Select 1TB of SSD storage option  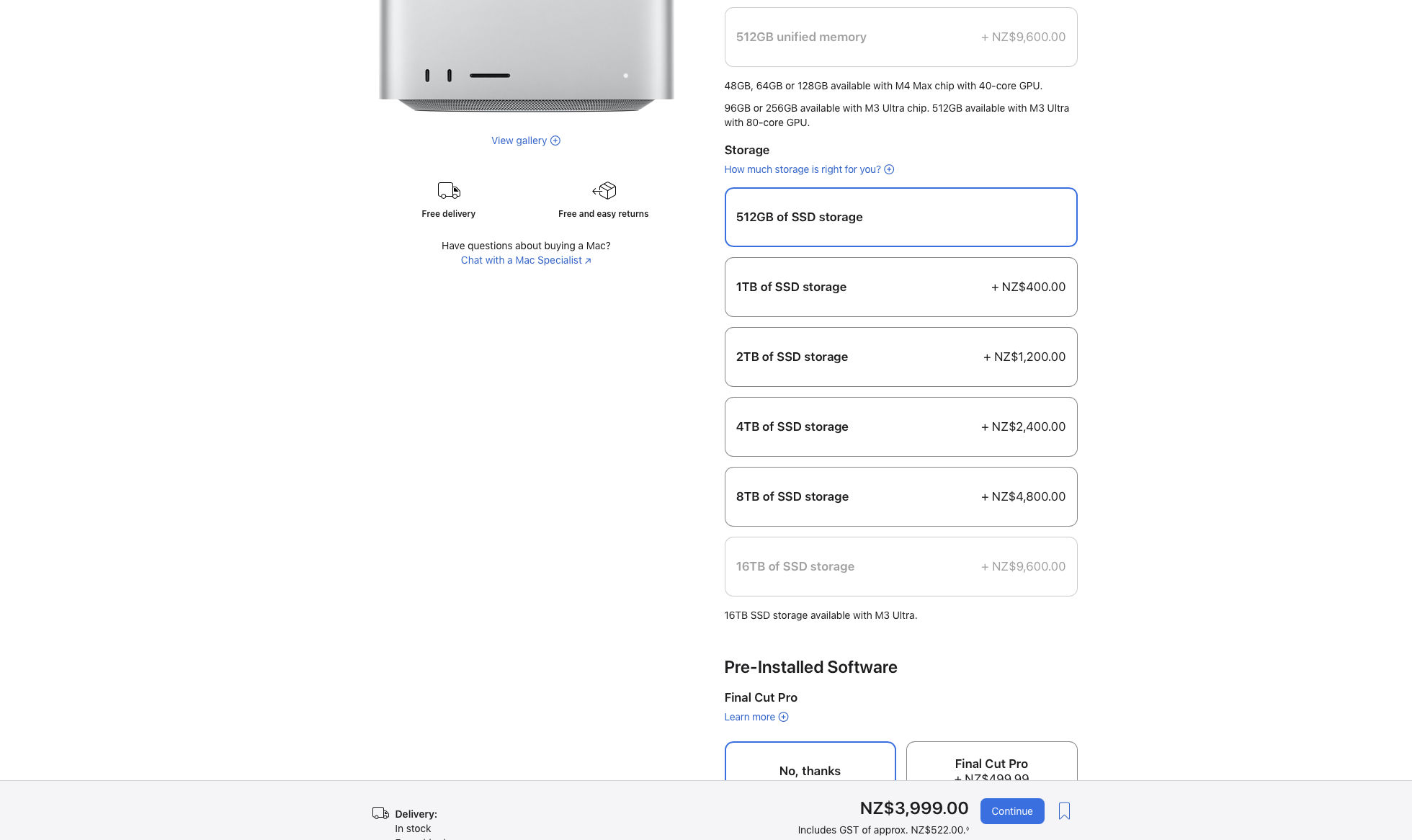pyautogui.click(x=901, y=287)
